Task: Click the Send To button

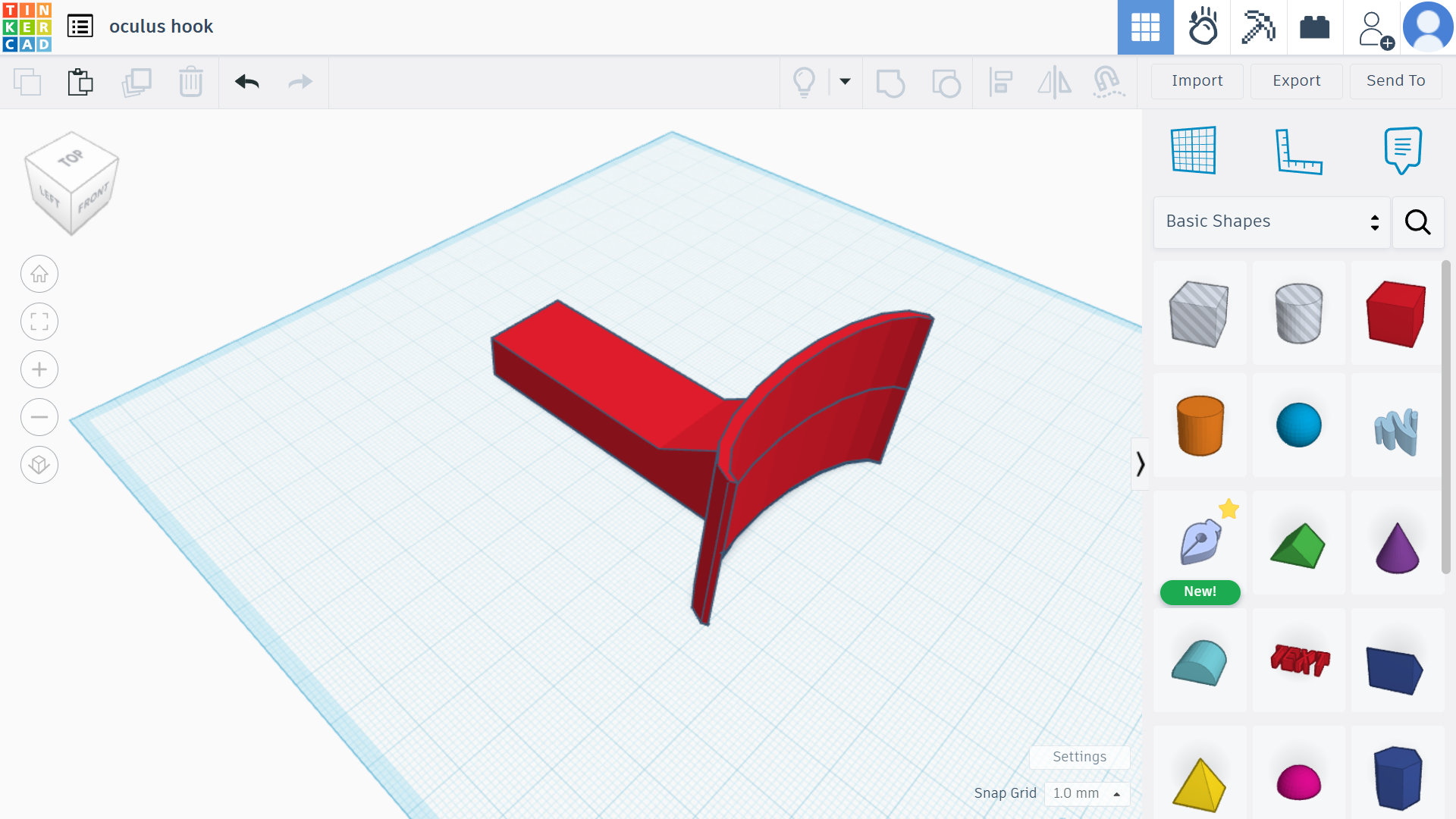Action: 1395,80
